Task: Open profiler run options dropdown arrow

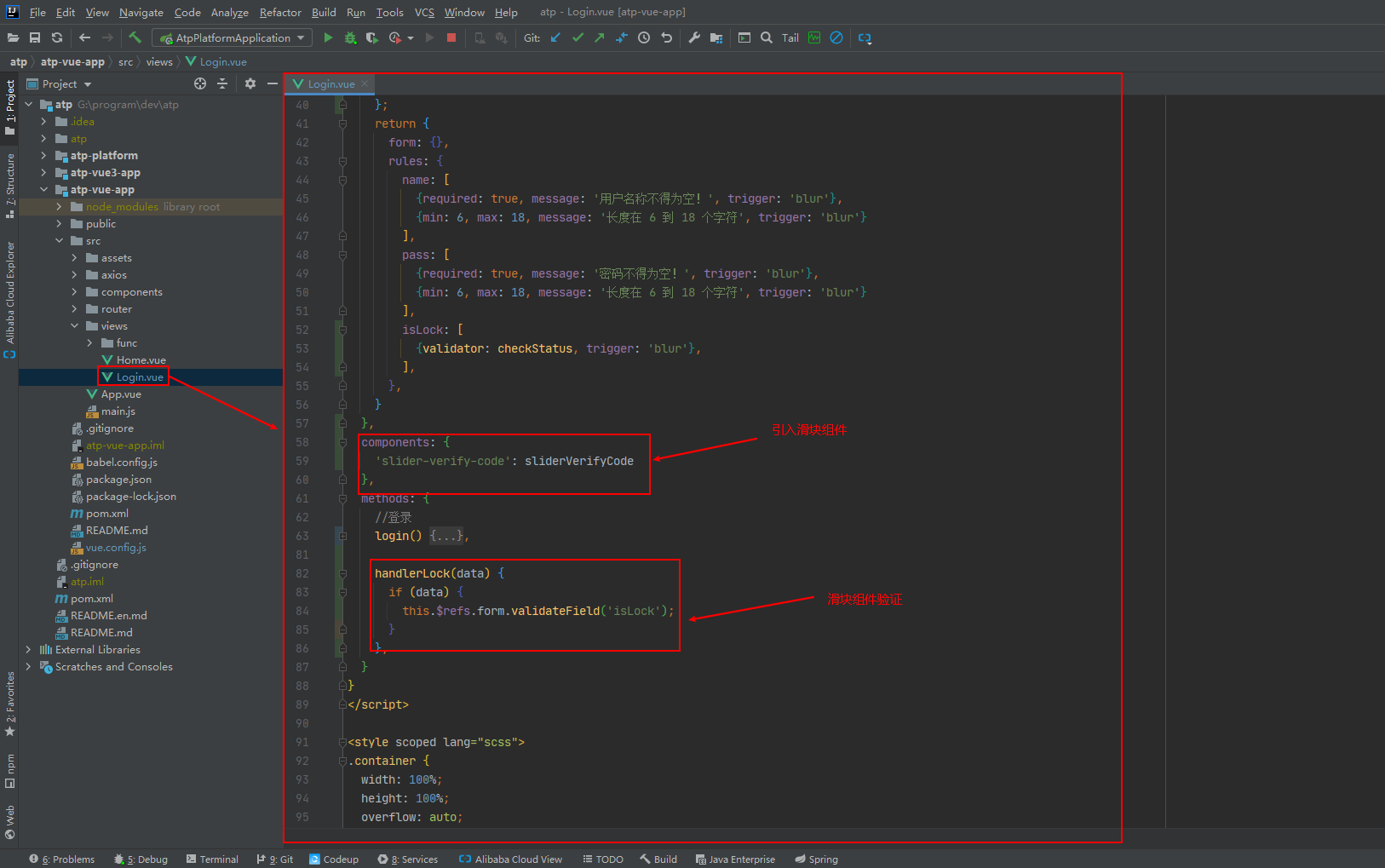Action: [x=411, y=37]
